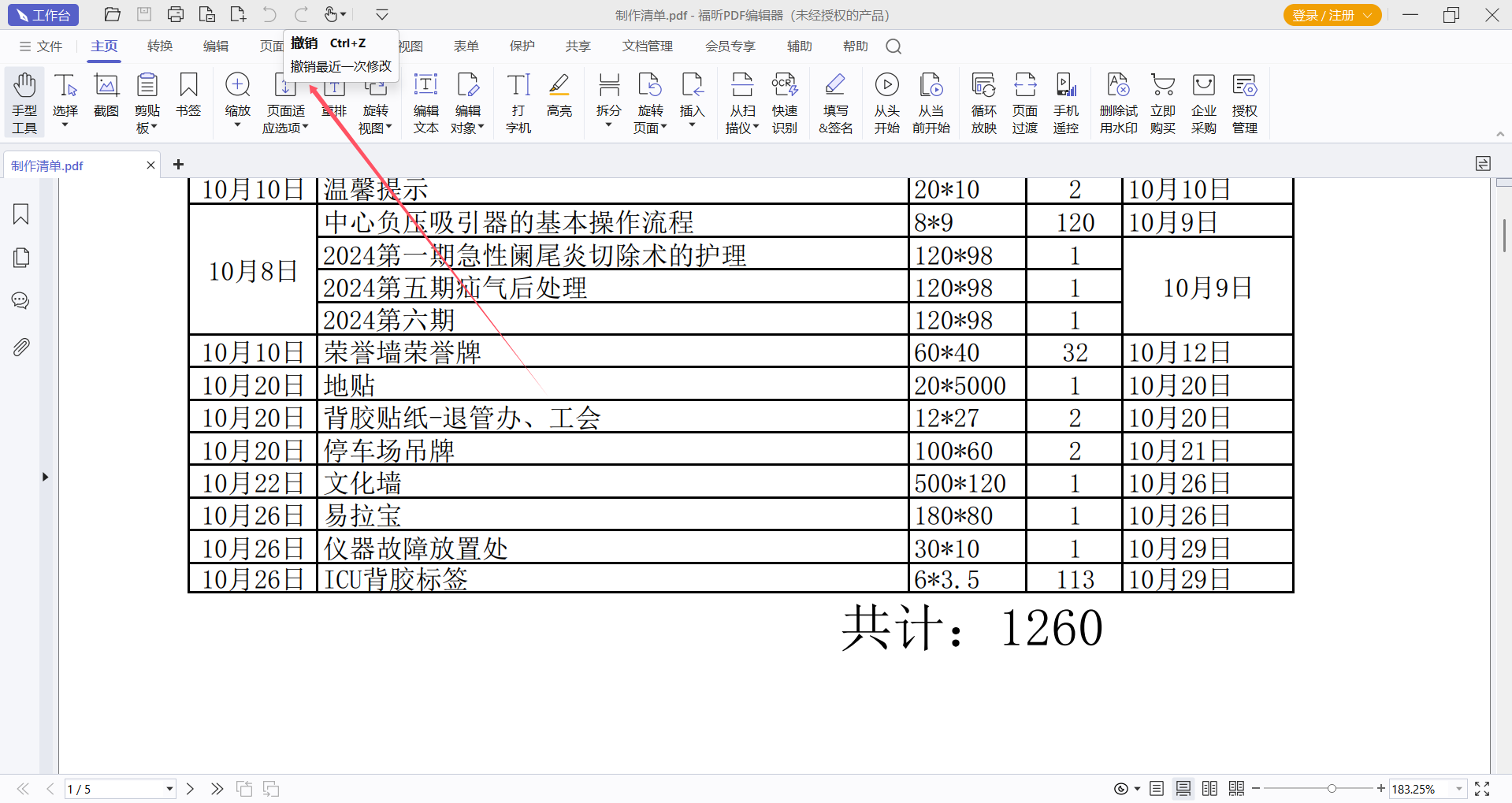This screenshot has height=803, width=1512.
Task: Open the attachments panel paperclip icon
Action: [21, 347]
